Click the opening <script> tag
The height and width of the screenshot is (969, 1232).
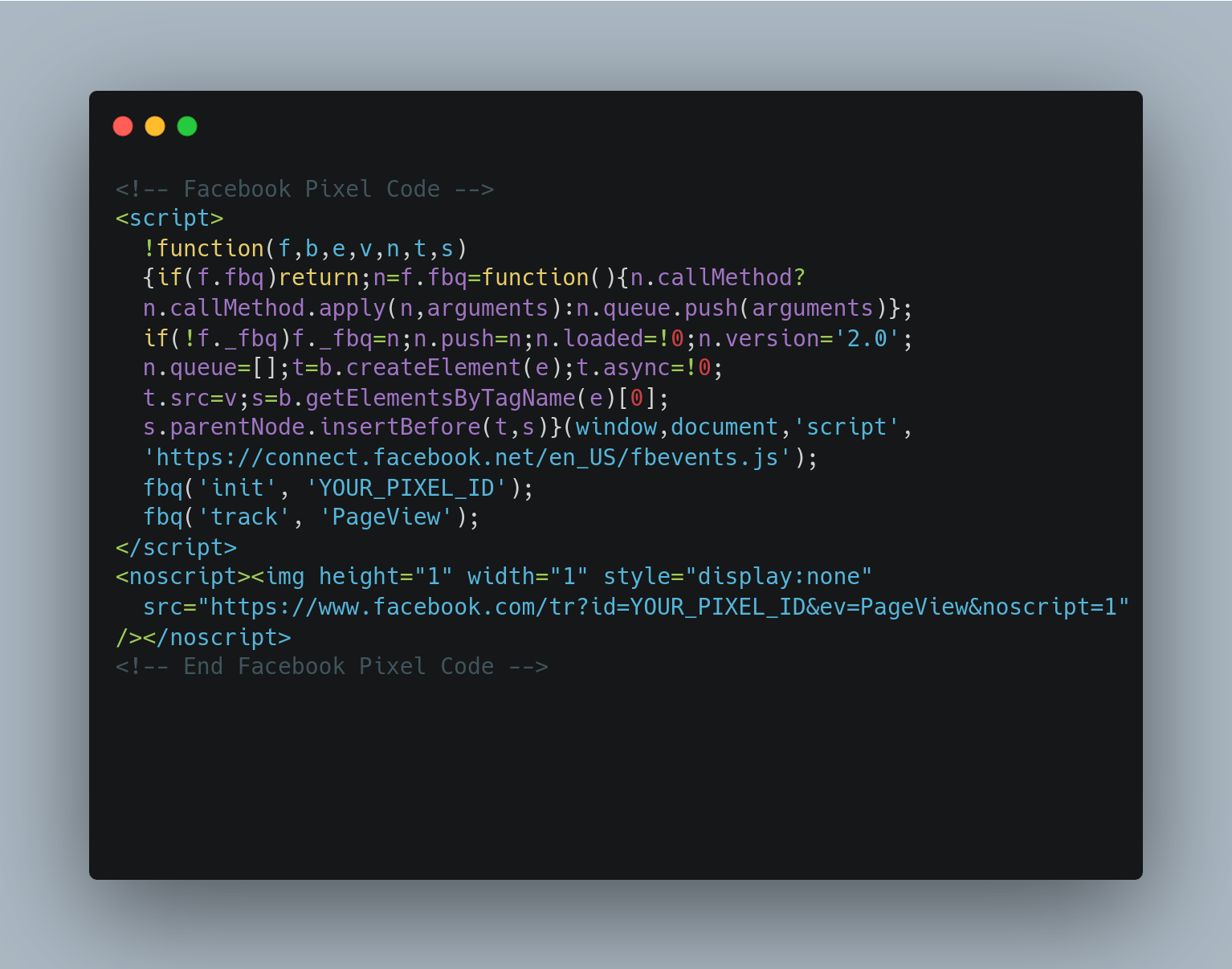click(169, 219)
